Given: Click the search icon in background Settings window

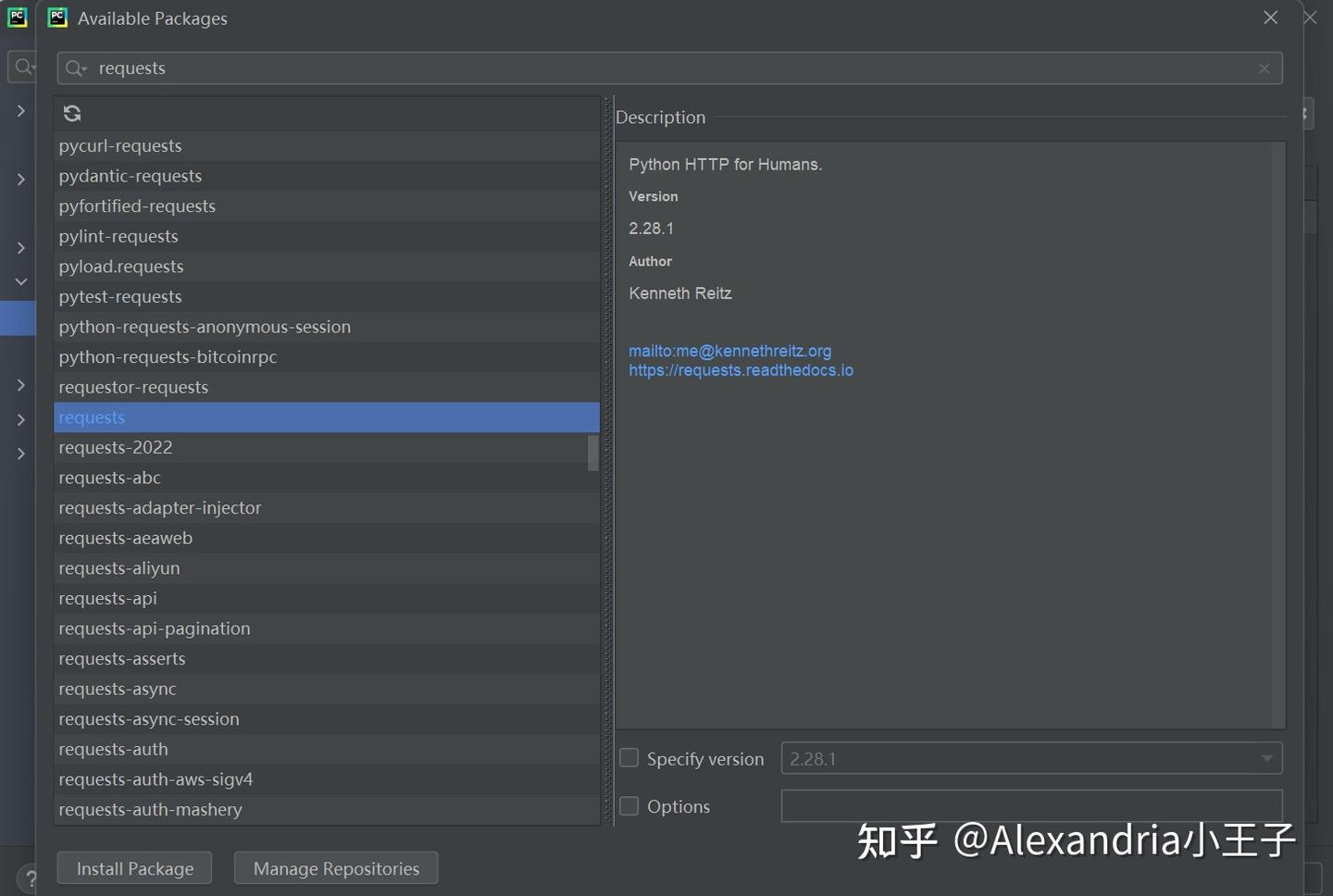Looking at the screenshot, I should 24,67.
